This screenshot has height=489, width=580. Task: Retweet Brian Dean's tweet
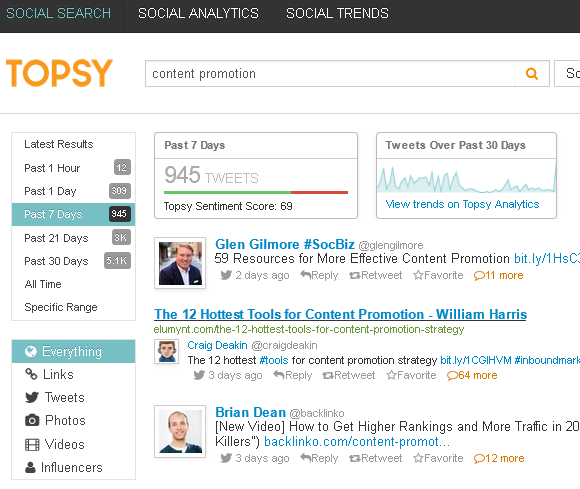pos(375,458)
